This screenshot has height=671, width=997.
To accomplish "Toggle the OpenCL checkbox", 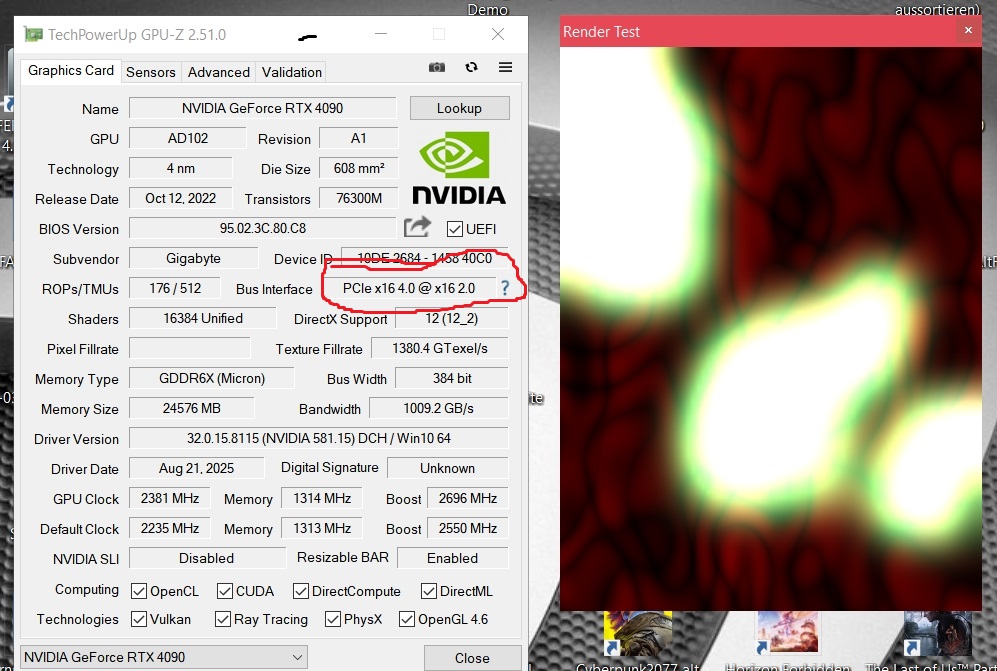I will click(139, 591).
